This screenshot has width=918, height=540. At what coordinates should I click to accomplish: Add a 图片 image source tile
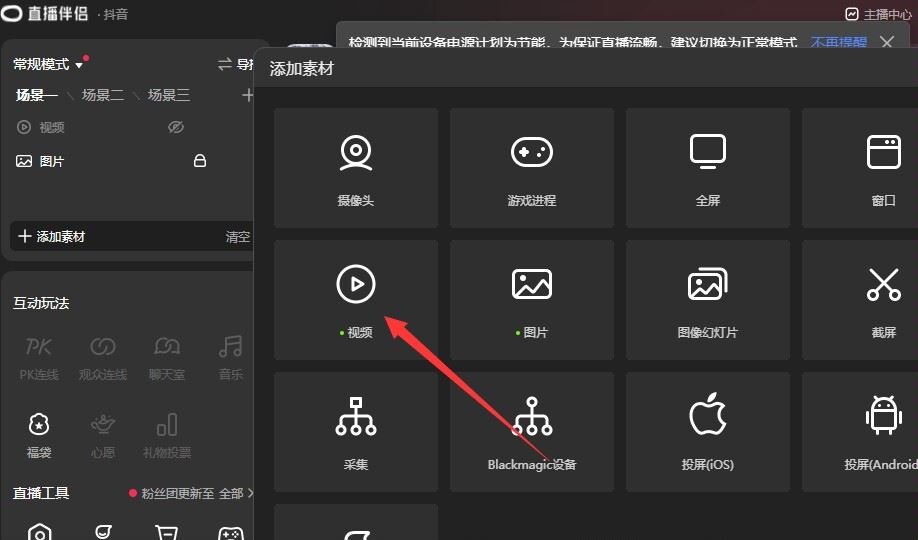pos(532,300)
